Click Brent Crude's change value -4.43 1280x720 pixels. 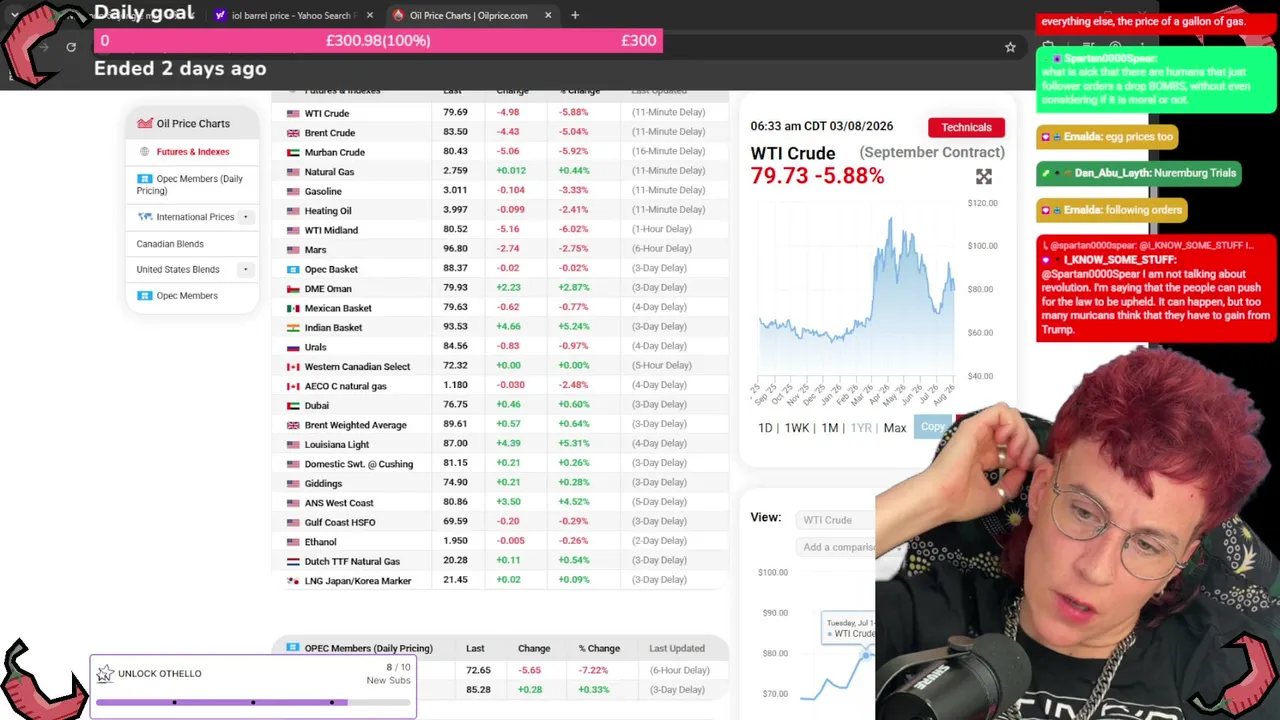click(x=508, y=132)
